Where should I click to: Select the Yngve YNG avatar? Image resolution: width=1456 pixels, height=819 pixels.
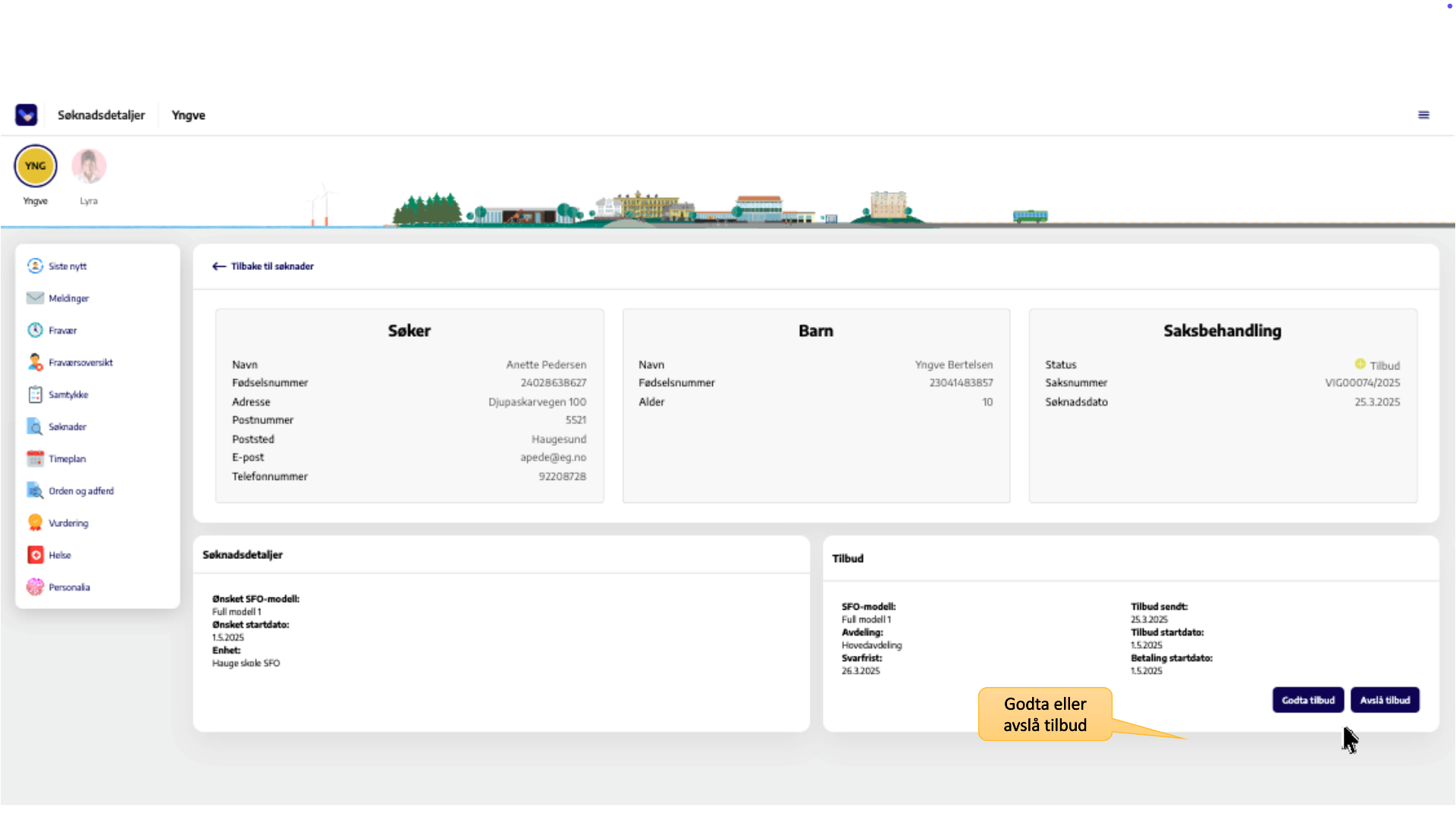coord(36,166)
